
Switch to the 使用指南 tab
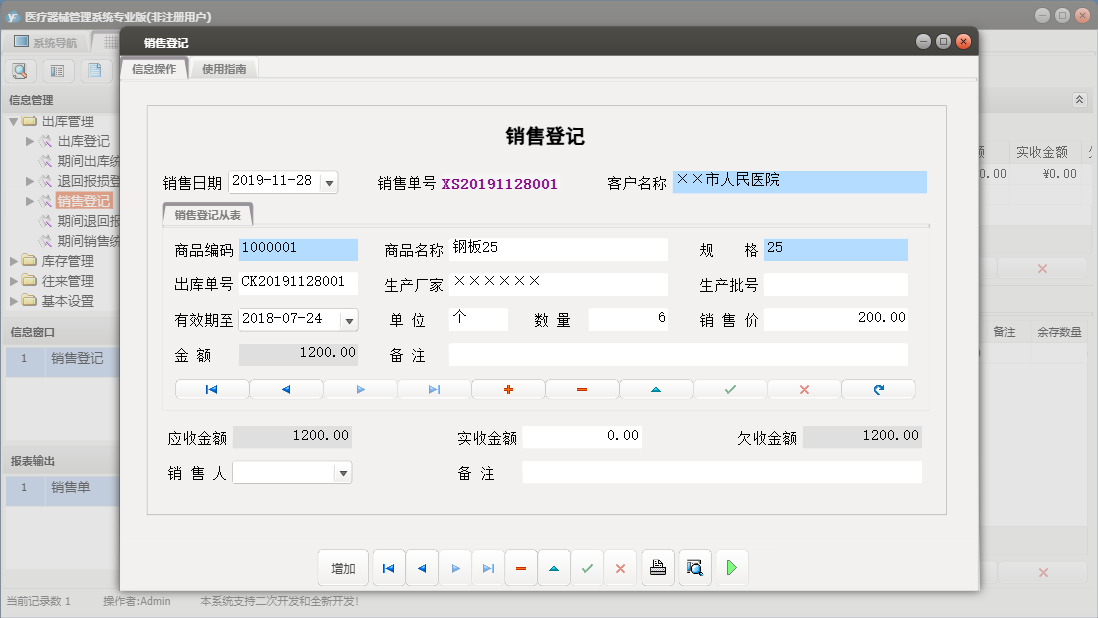coord(222,70)
